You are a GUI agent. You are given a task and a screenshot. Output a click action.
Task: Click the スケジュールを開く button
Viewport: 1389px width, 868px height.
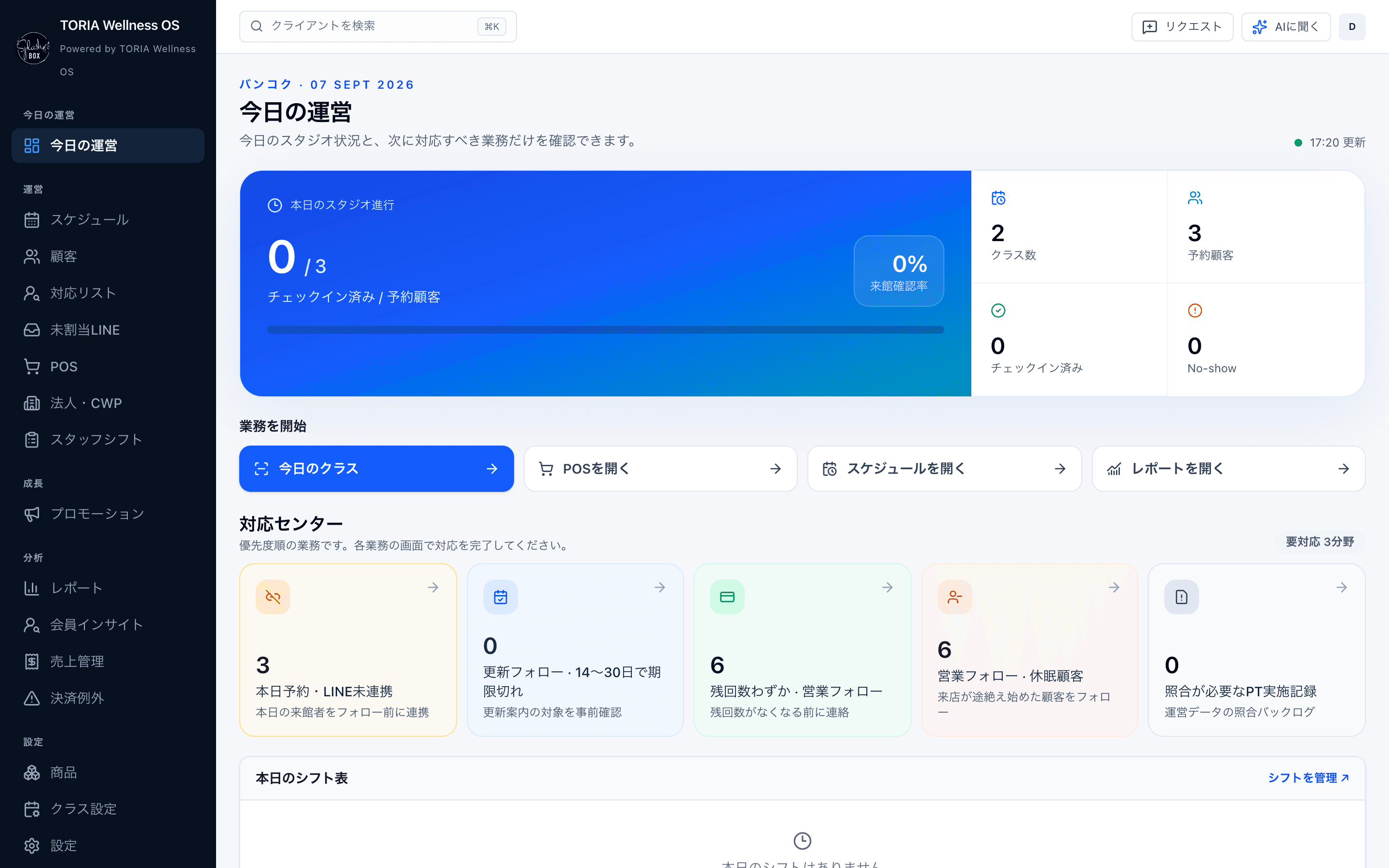[x=944, y=468]
